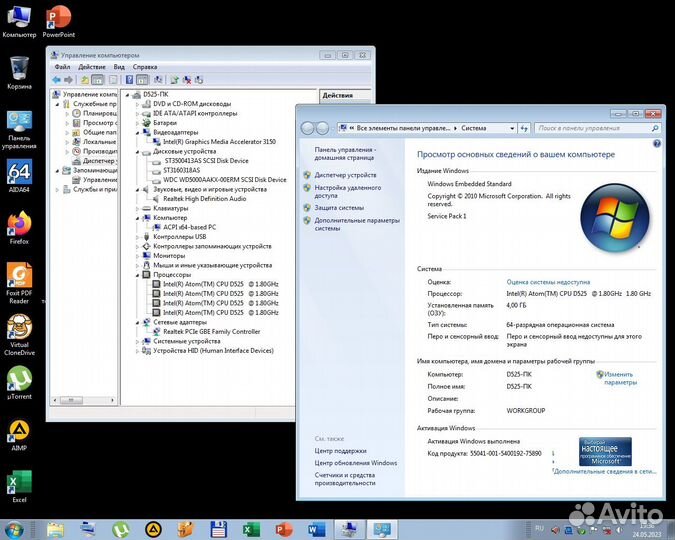Viewport: 675px width, 540px height.
Task: Open File Explorer on the taskbar
Action: click(55, 530)
